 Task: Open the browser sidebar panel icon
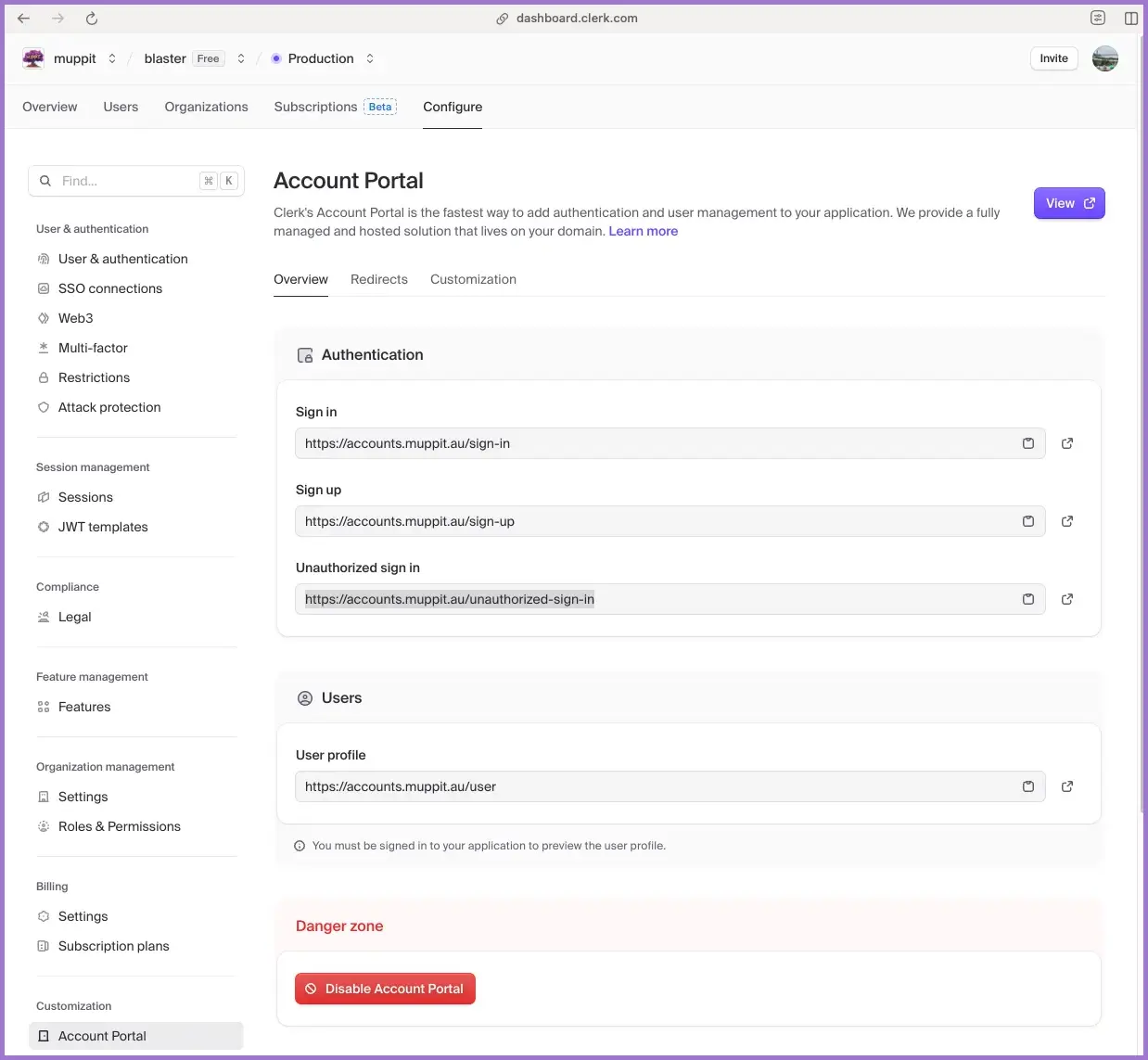[1130, 19]
